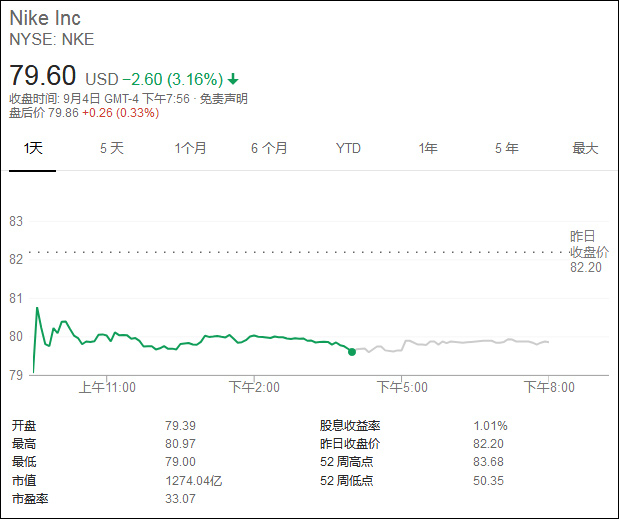
Task: Click the 上午11:00 time axis label
Action: click(x=107, y=387)
